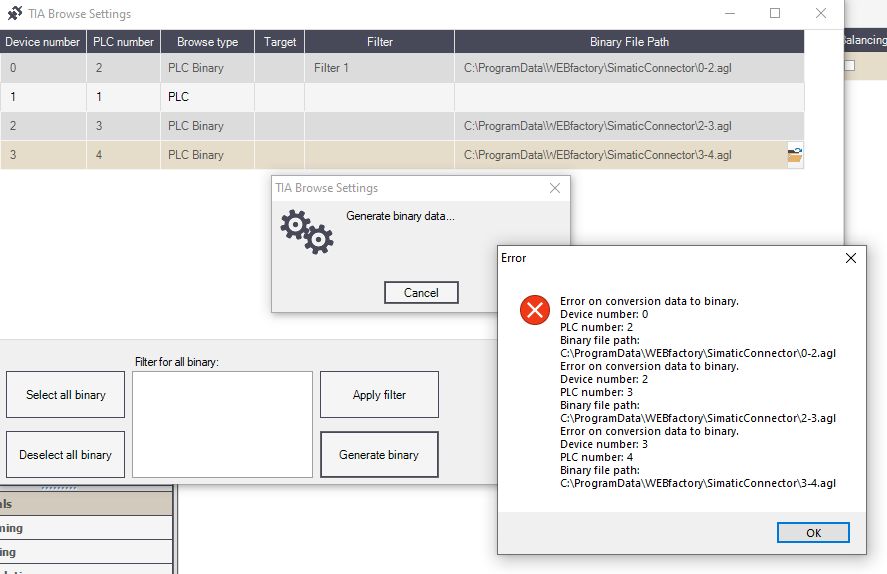
Task: Click the empty Target cell of device 0
Action: click(280, 68)
